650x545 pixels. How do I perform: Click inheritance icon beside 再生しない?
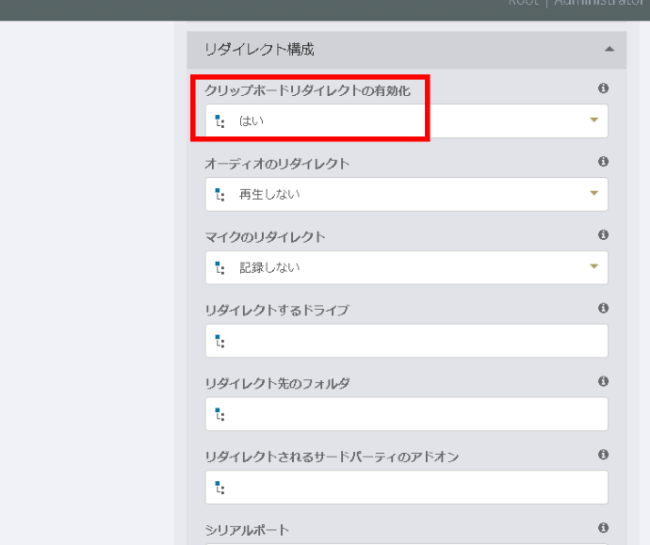pos(220,194)
